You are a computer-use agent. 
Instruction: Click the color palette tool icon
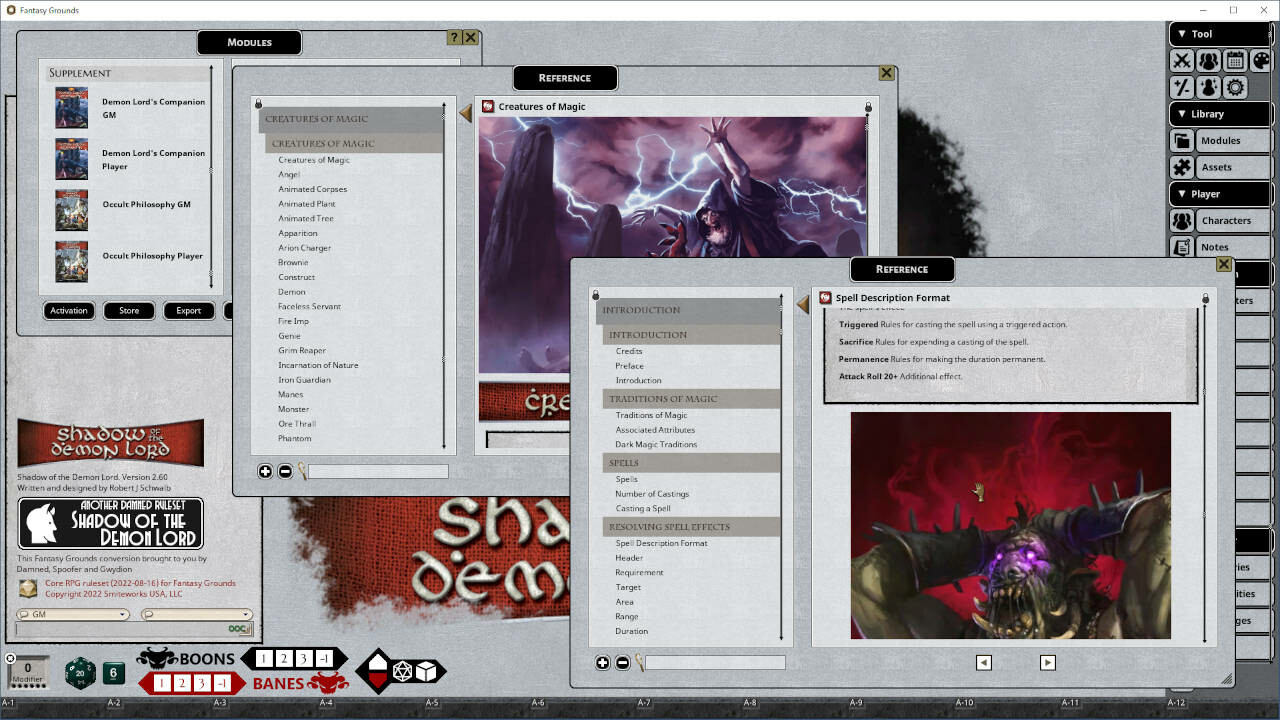click(x=1261, y=61)
